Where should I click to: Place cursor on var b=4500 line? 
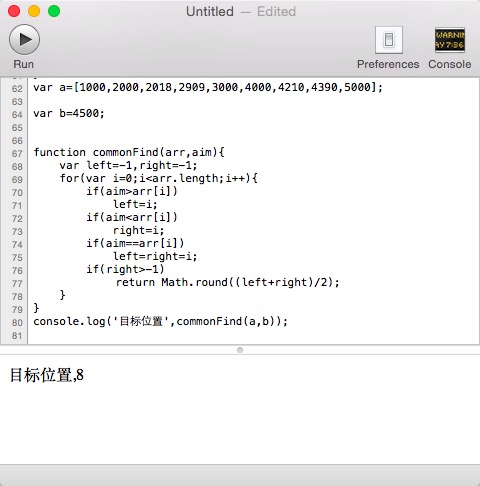pos(69,114)
